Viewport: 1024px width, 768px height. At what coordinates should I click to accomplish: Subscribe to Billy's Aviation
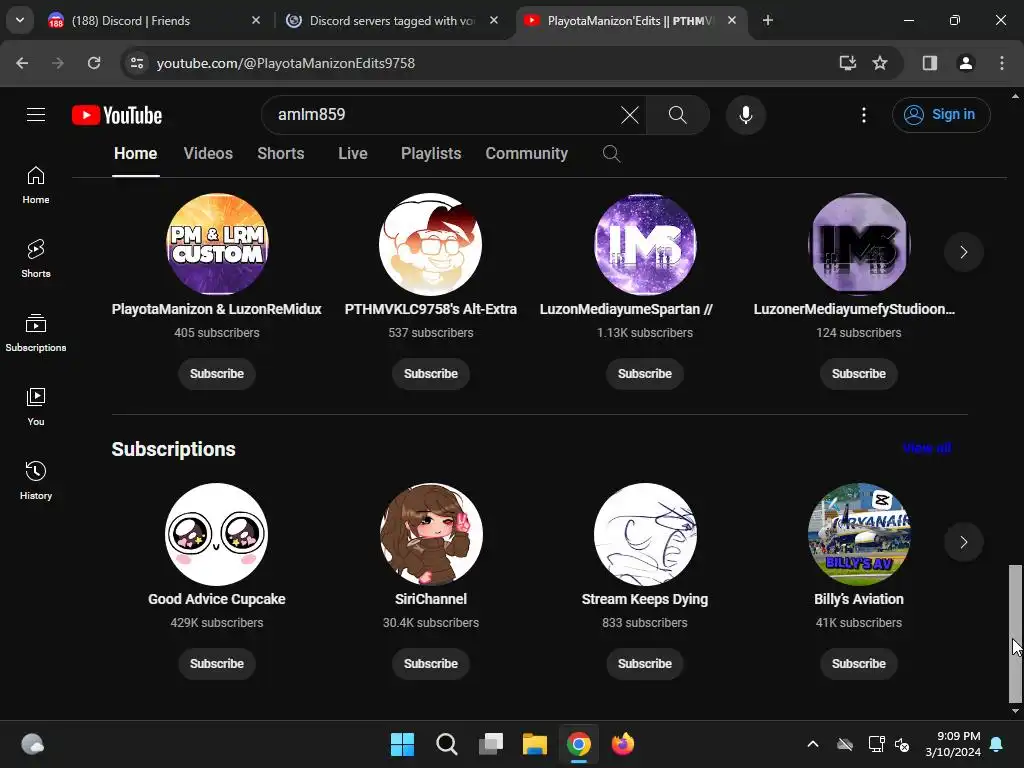pyautogui.click(x=859, y=664)
